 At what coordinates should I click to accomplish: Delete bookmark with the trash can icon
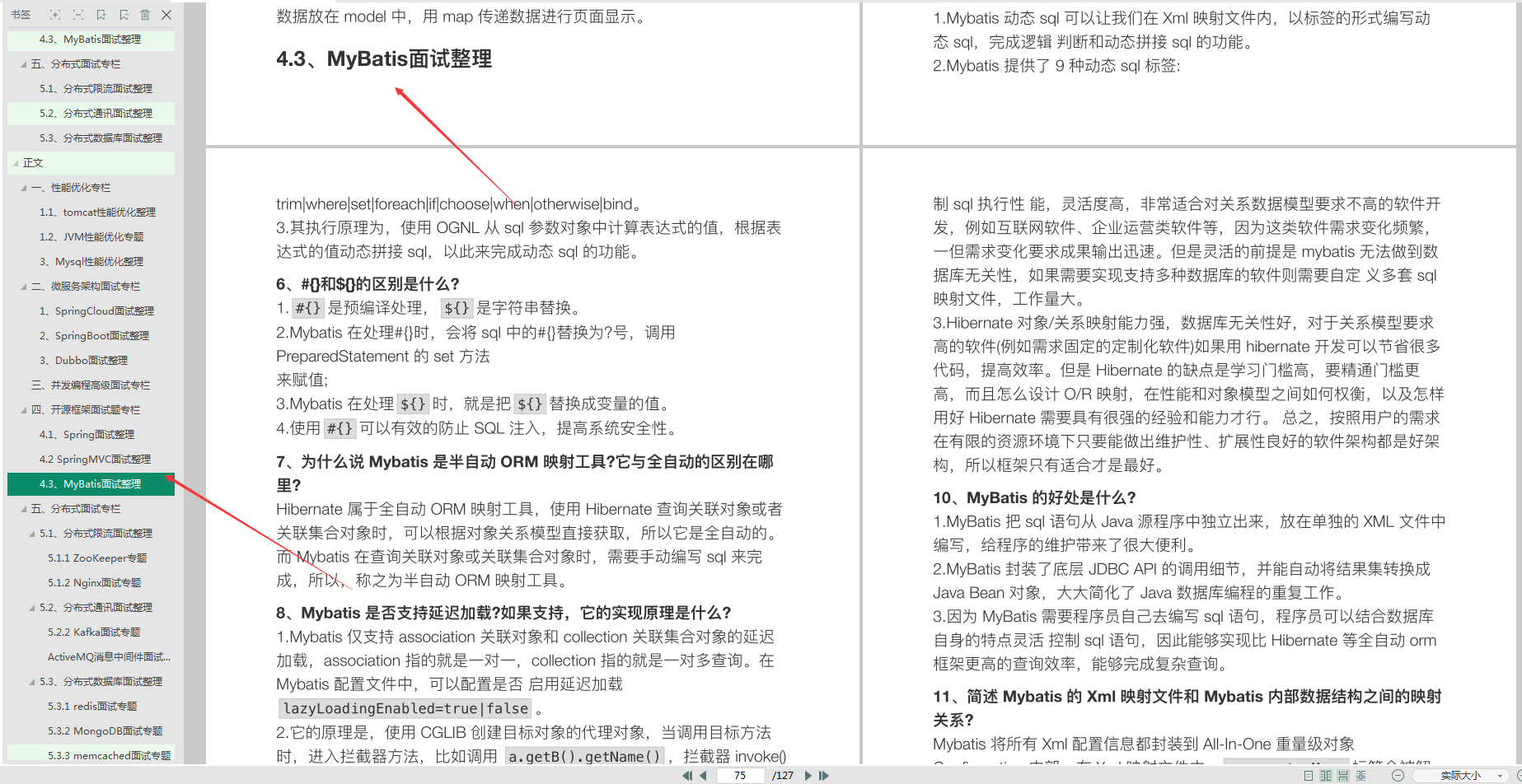click(145, 15)
